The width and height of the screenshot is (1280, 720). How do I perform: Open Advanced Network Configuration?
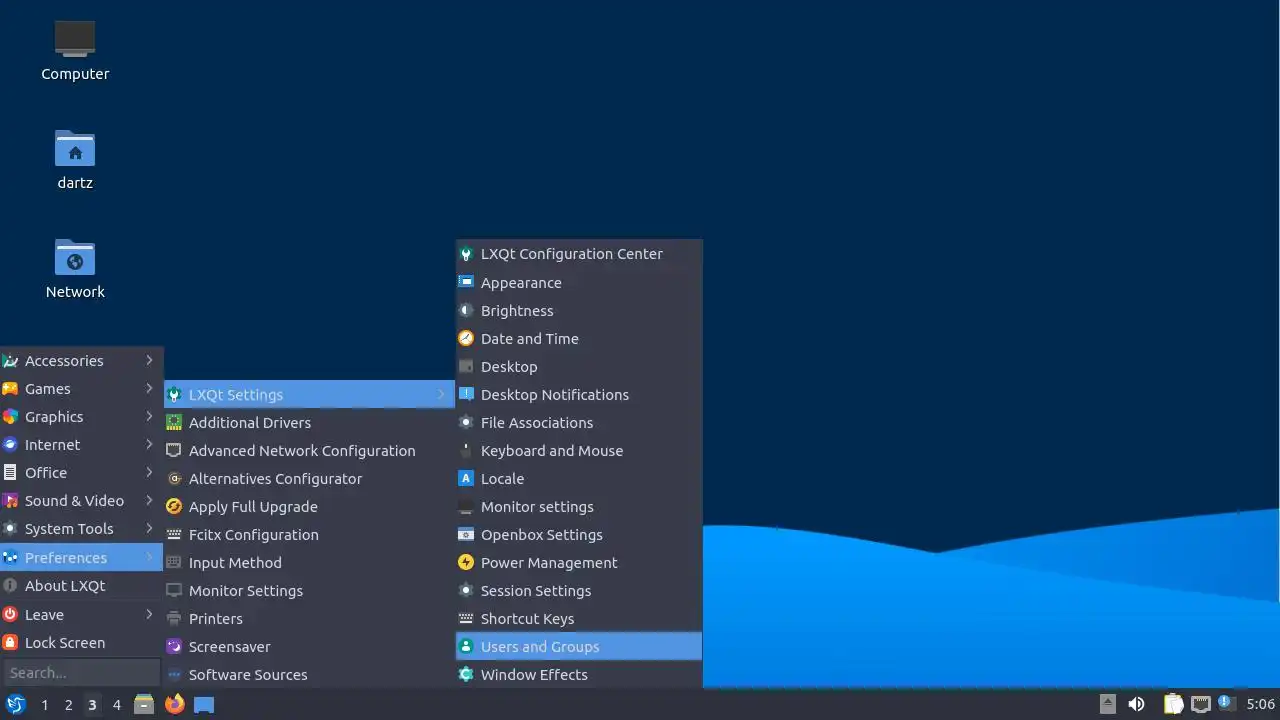coord(309,451)
